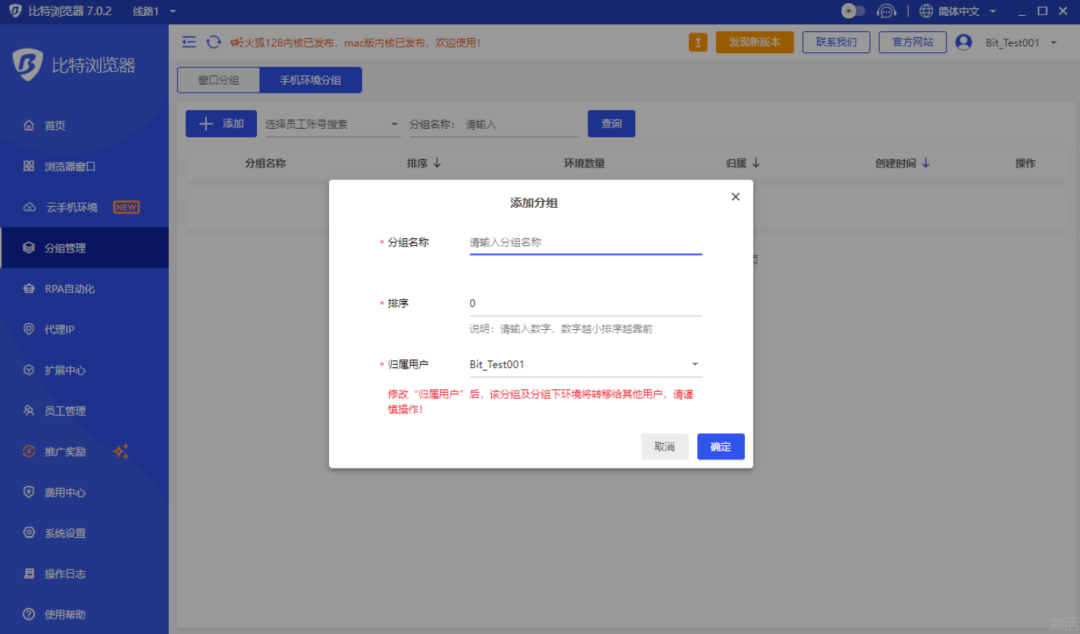Click the refresh icon in the toolbar

click(213, 42)
